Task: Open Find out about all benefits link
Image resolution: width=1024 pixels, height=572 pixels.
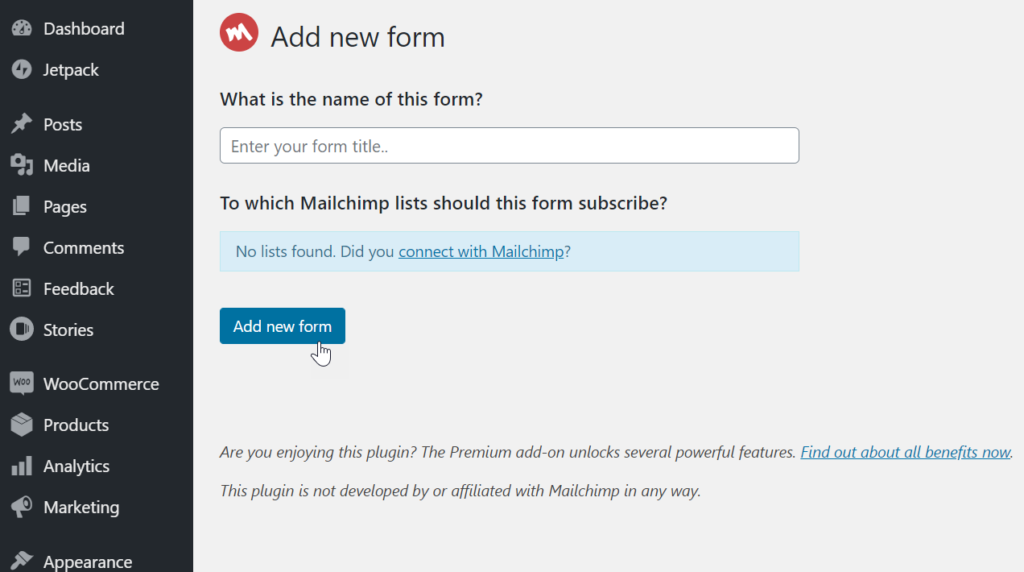Action: pyautogui.click(x=905, y=452)
